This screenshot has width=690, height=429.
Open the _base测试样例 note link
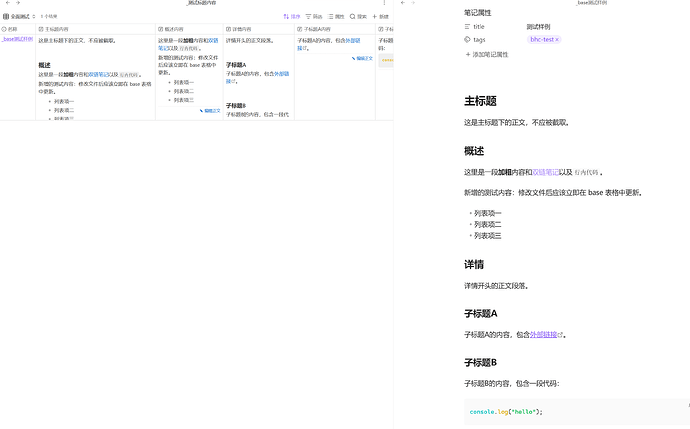pos(18,39)
